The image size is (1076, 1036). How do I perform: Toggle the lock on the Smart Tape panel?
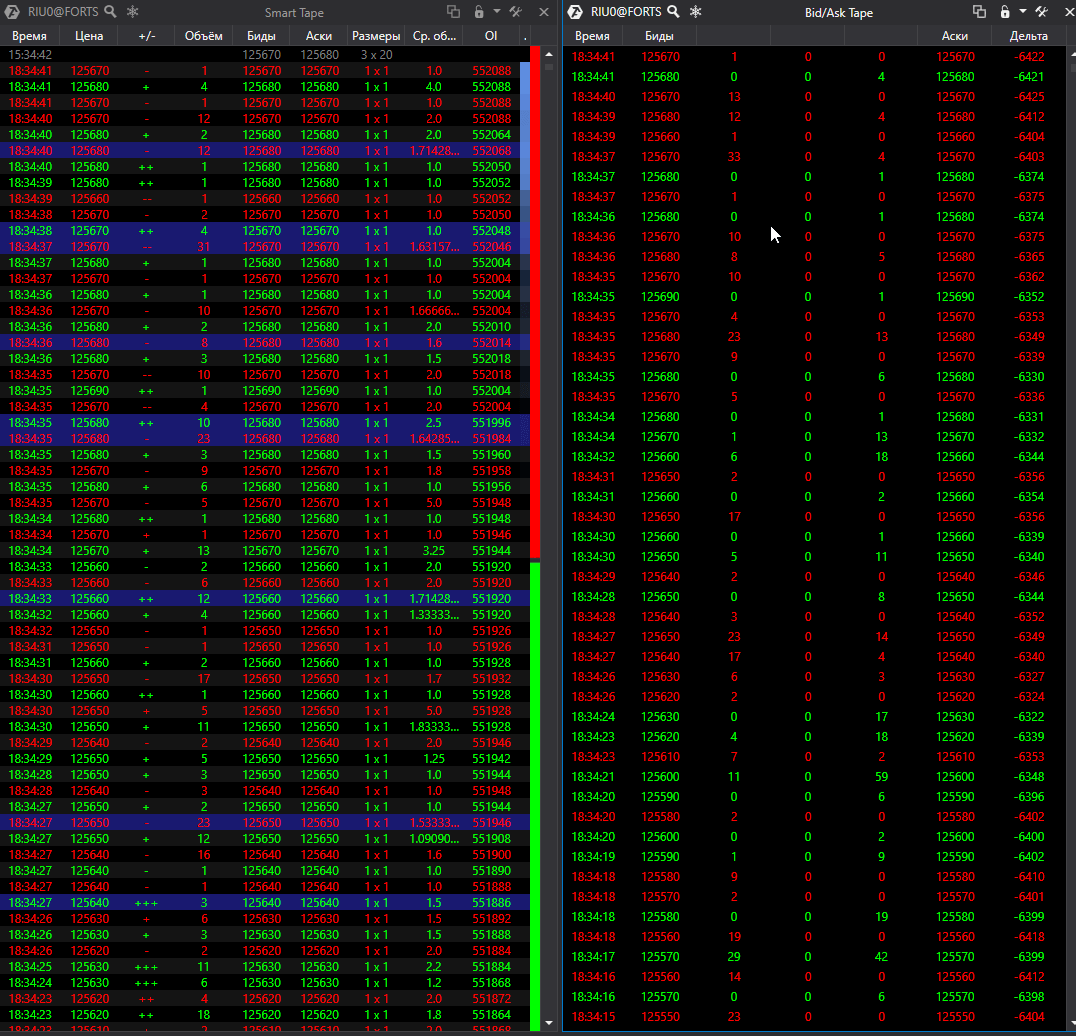coord(479,12)
